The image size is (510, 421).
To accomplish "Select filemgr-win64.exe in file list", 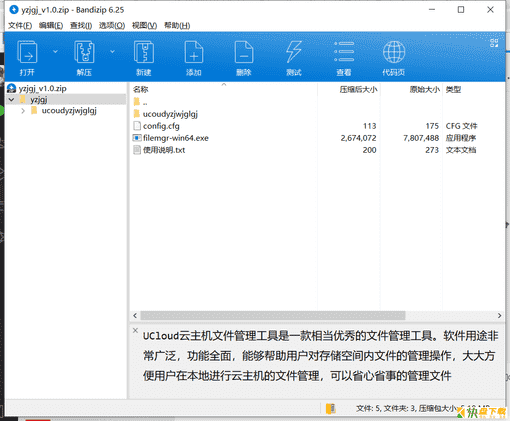I will point(176,138).
